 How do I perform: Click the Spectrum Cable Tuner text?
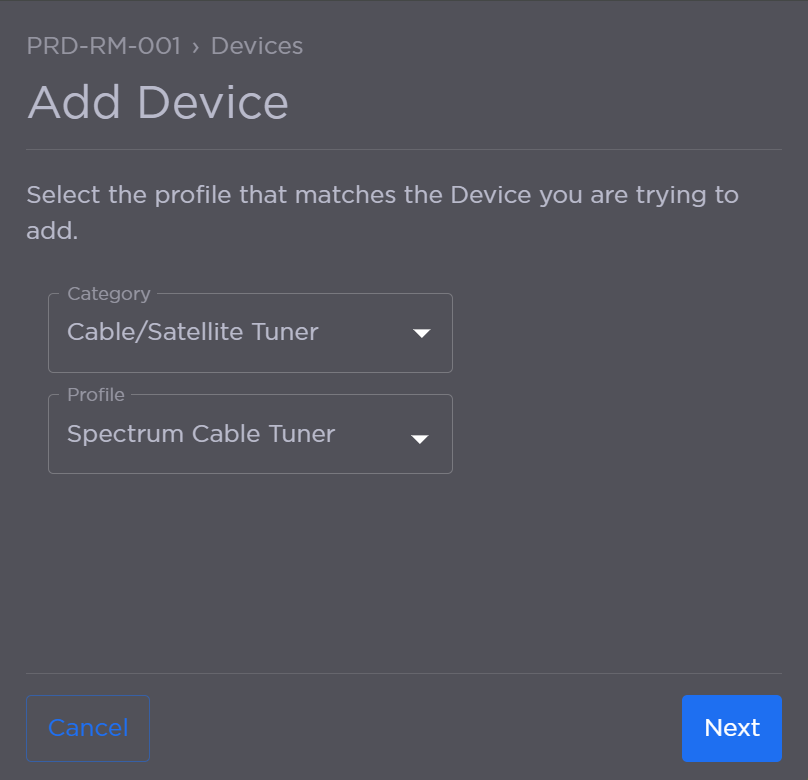200,434
